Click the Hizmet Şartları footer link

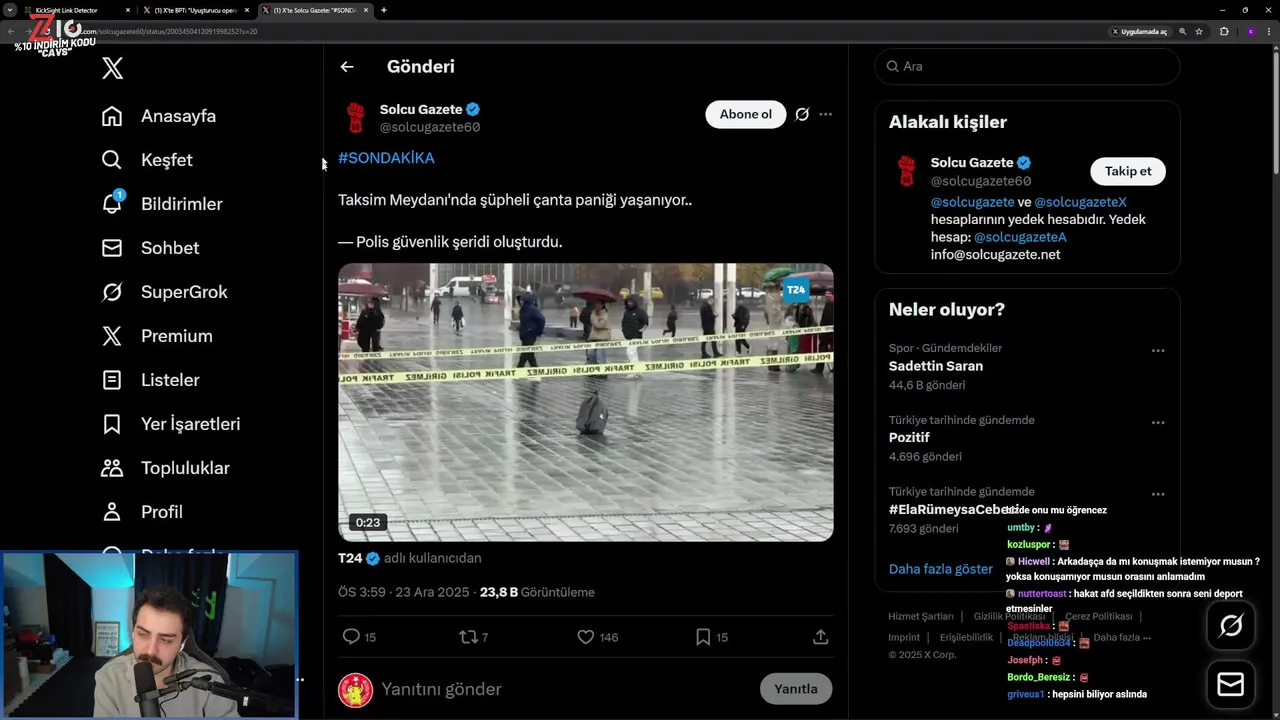pos(921,617)
